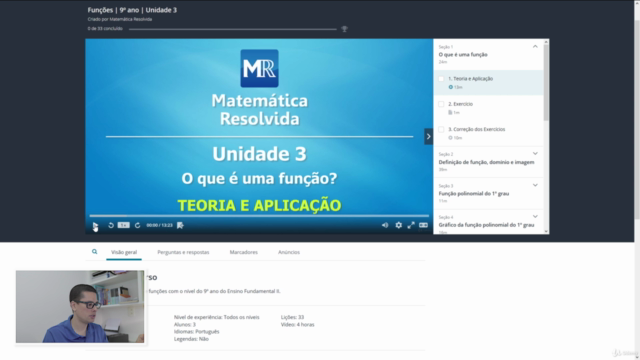Viewport: 640px width, 360px height.
Task: Click 'Alunos: 3' text
Action: pyautogui.click(x=185, y=324)
